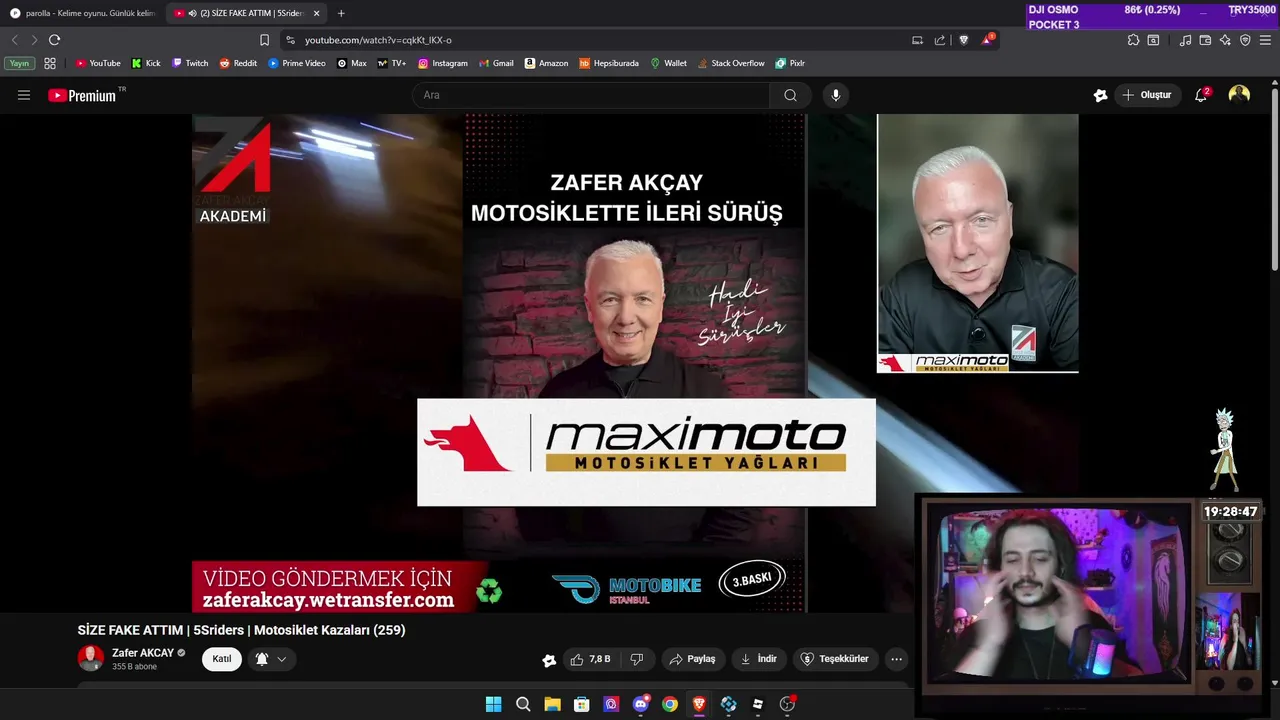1280x720 pixels.
Task: Open Stack Overflow bookmark
Action: (x=731, y=63)
